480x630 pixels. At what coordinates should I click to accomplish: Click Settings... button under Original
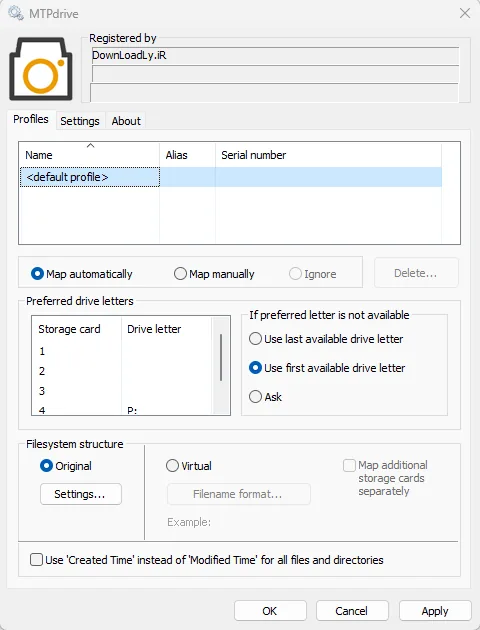click(x=81, y=494)
